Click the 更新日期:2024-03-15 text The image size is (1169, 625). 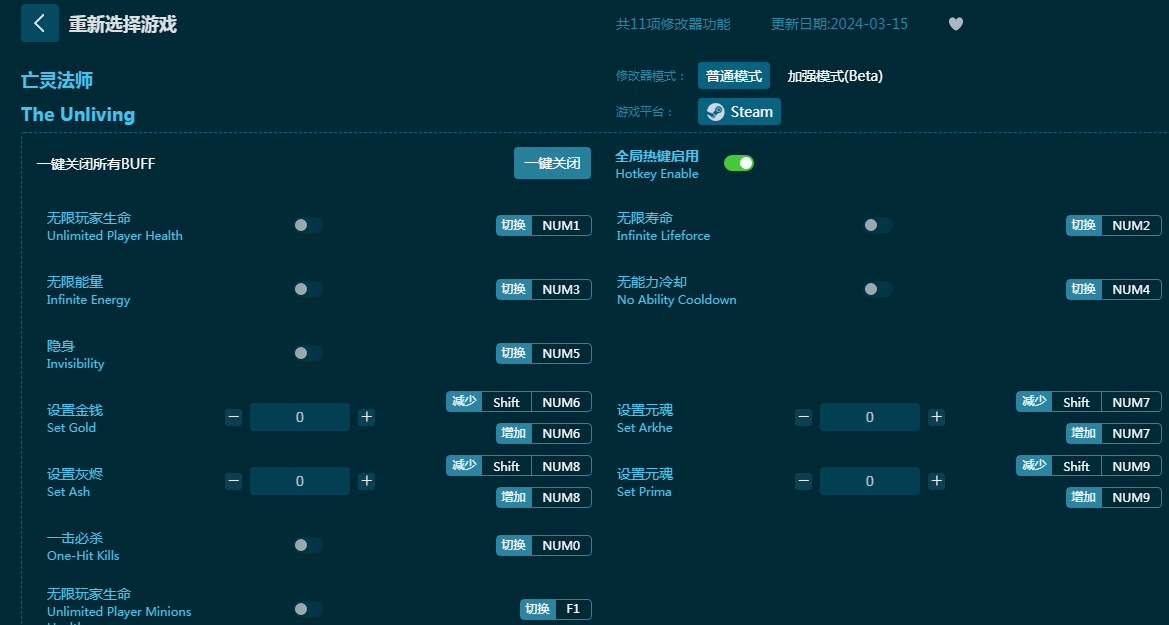tap(839, 24)
